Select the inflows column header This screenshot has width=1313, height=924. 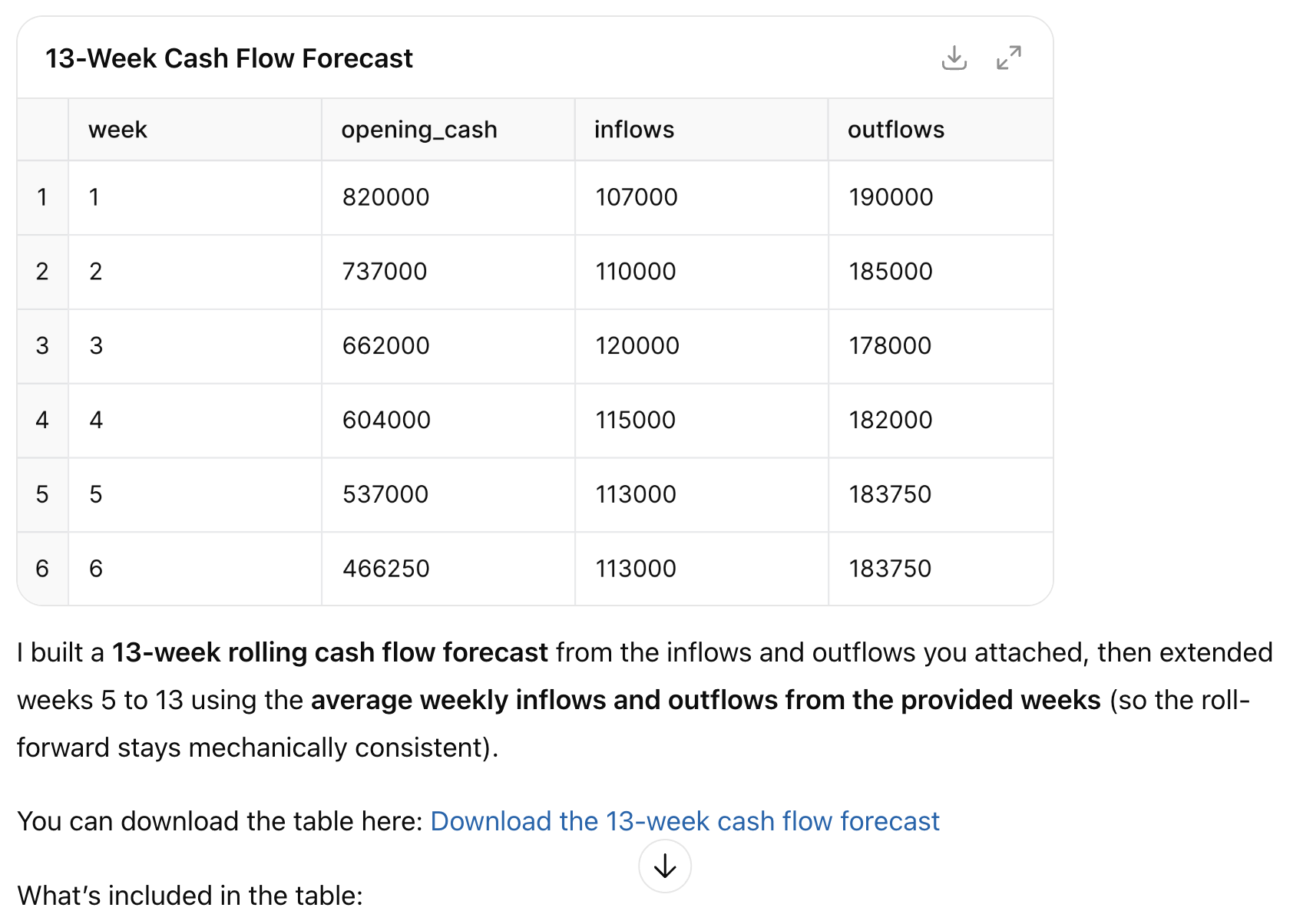[x=634, y=130]
